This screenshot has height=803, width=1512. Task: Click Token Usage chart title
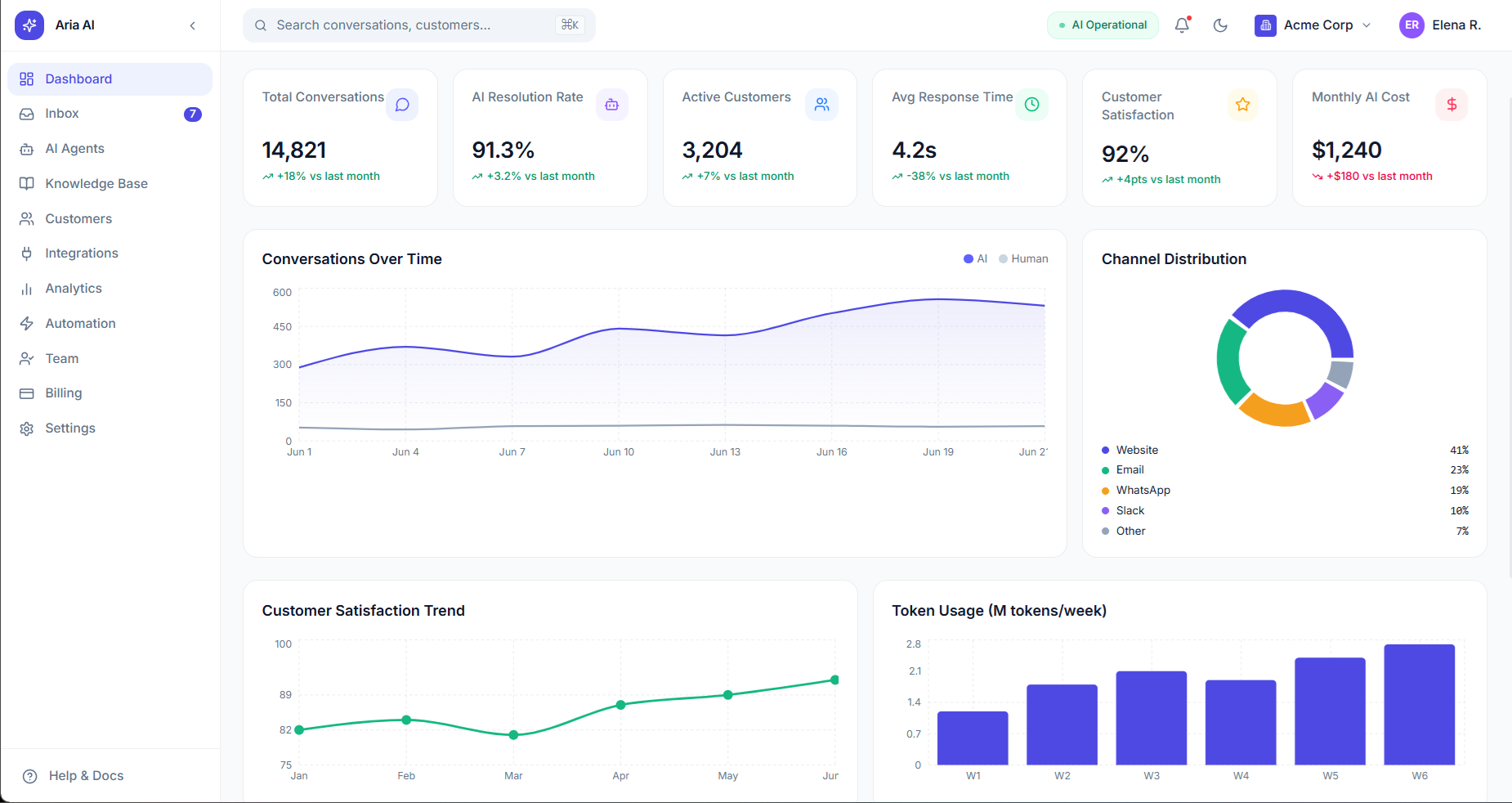1000,611
